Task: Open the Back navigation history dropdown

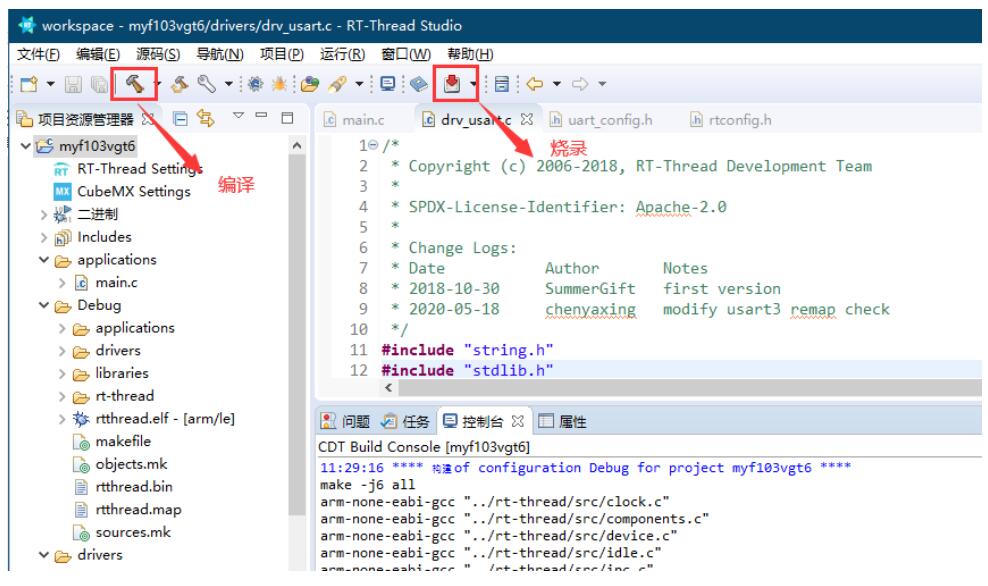Action: [557, 84]
